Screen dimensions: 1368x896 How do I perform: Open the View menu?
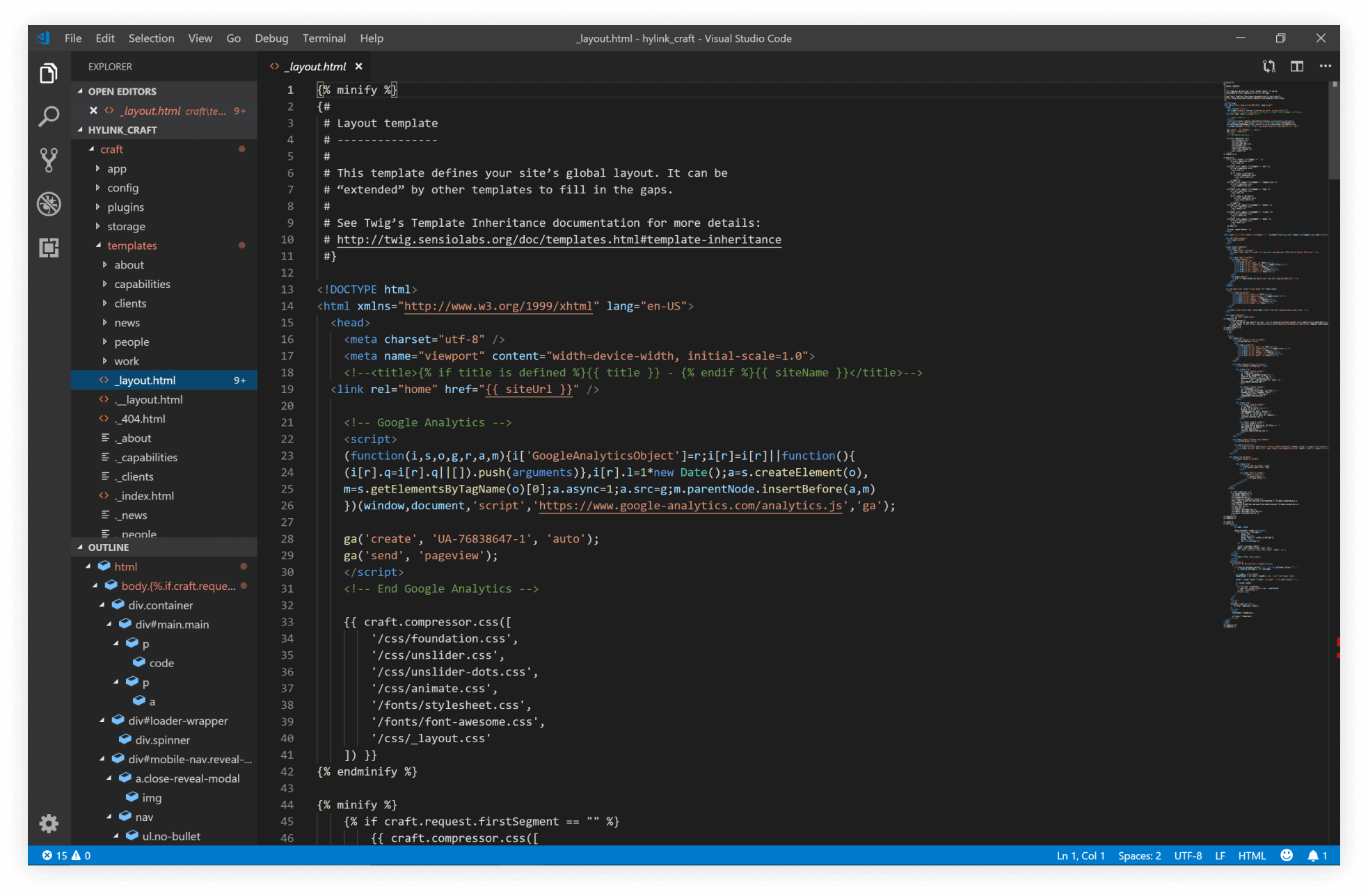click(x=200, y=38)
